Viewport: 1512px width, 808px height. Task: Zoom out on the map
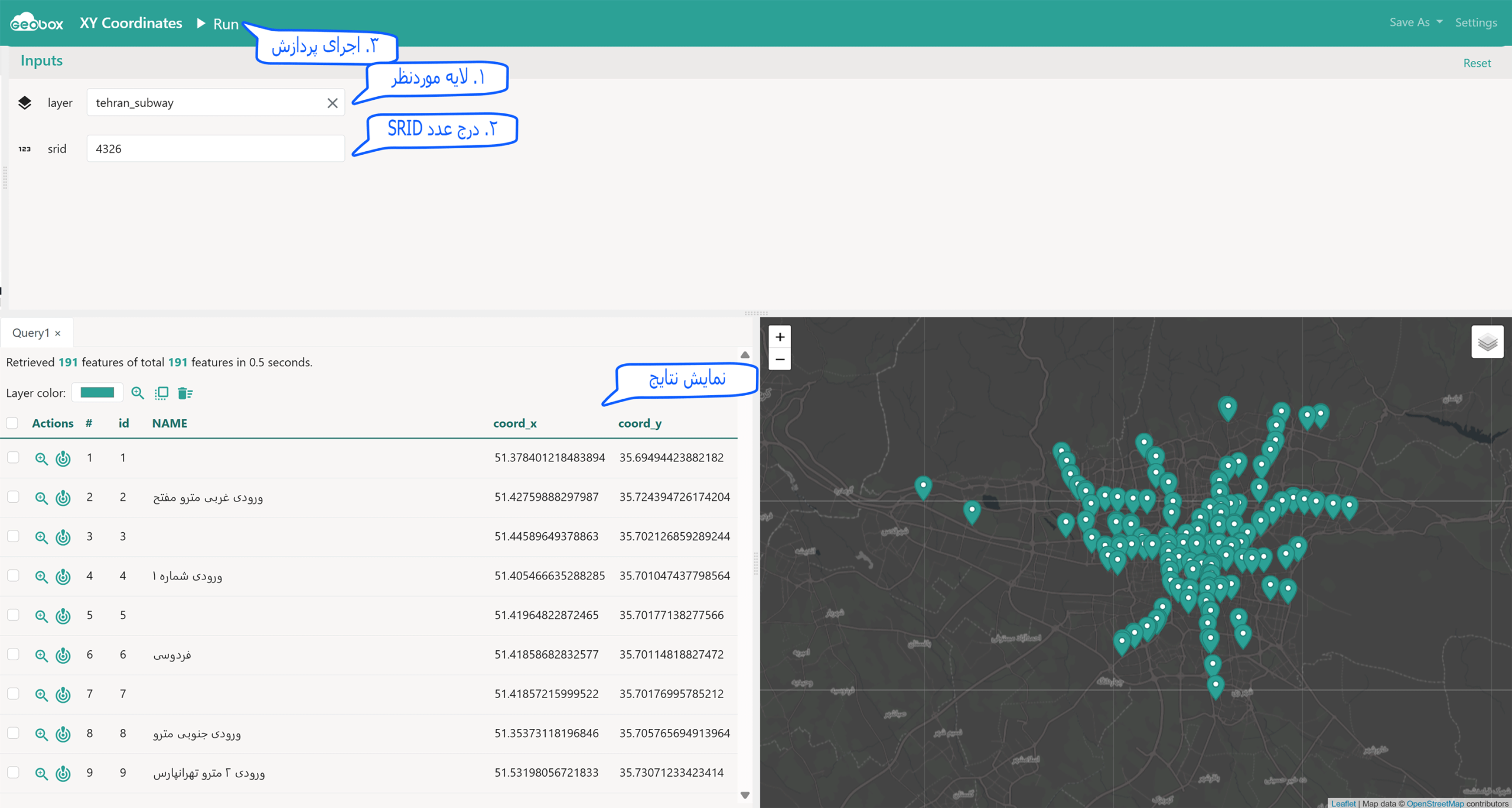pos(780,359)
